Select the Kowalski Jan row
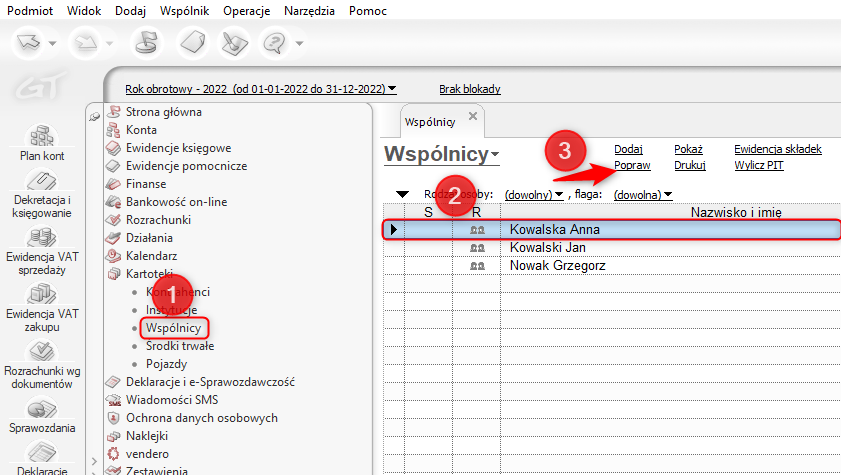Viewport: 841px width, 475px height. [611, 248]
